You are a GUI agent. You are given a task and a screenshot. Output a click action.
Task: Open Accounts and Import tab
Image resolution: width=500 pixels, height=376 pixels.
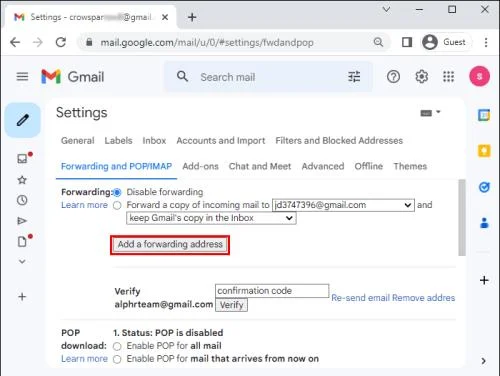coord(221,141)
